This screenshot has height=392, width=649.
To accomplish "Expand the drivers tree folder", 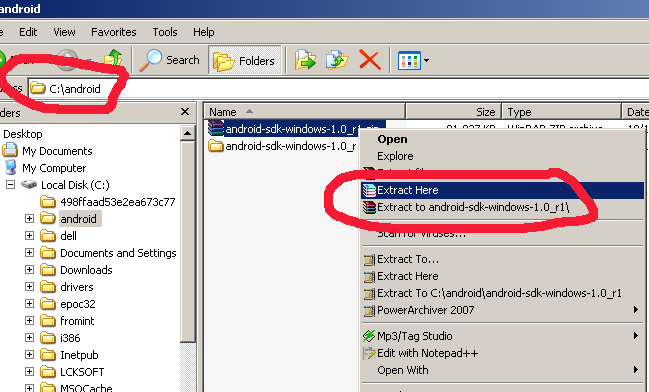I will pyautogui.click(x=29, y=286).
